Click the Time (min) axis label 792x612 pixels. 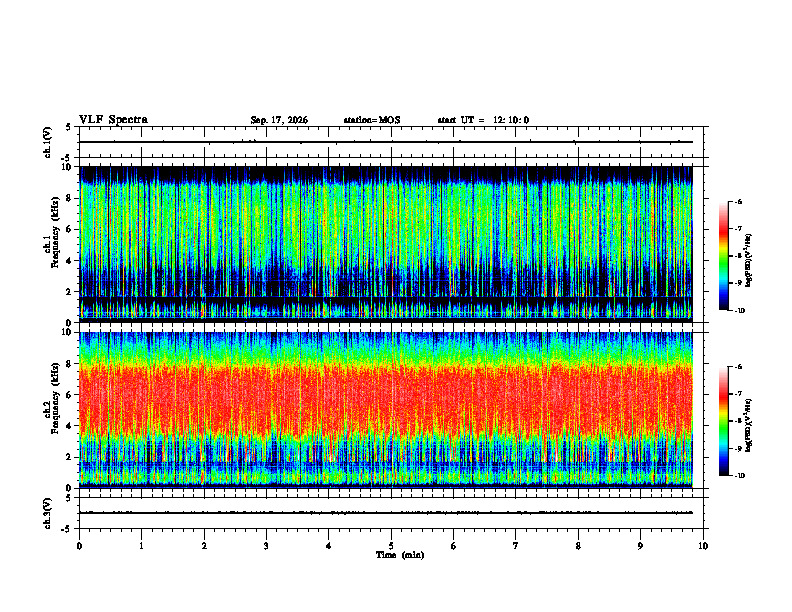point(400,555)
